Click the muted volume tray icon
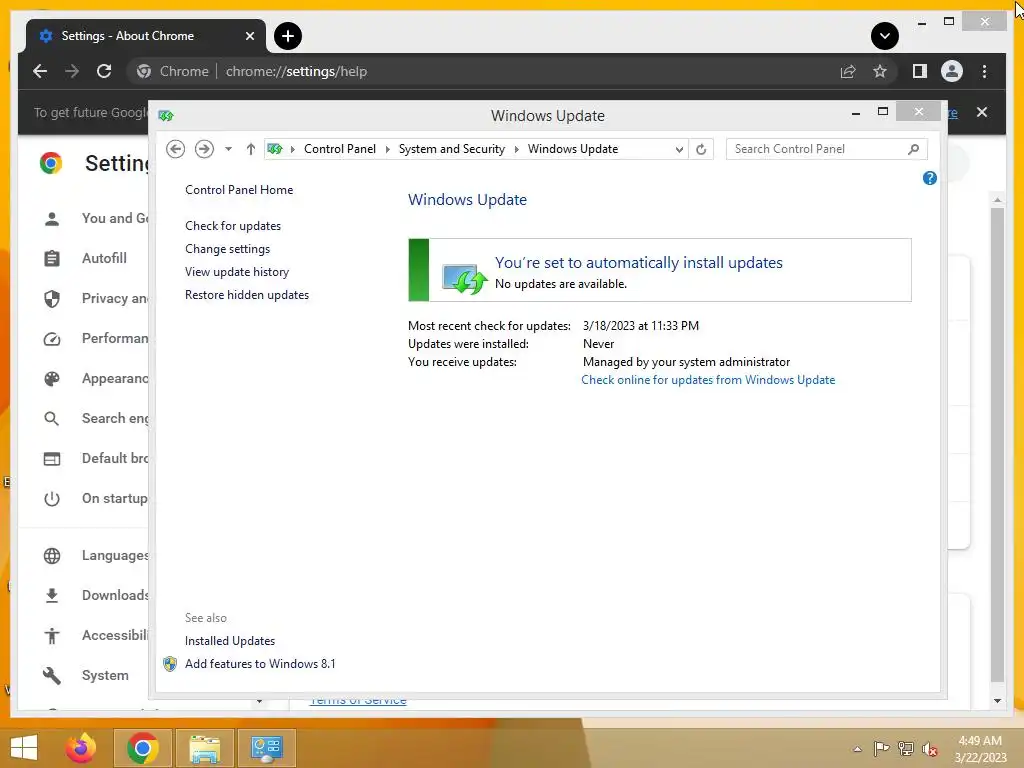The height and width of the screenshot is (768, 1024). tap(929, 749)
